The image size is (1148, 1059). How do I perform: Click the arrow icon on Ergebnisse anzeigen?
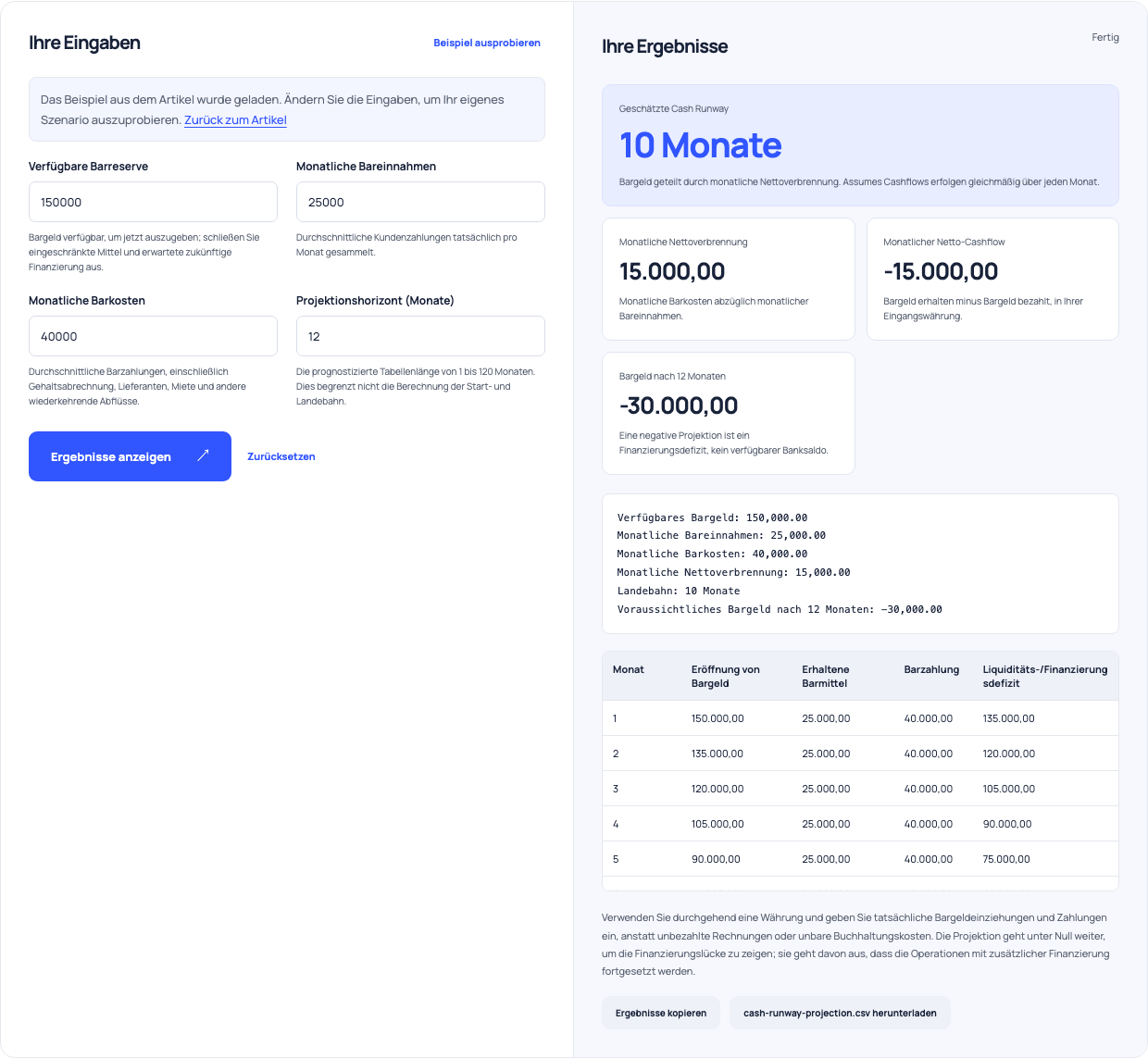tap(203, 455)
